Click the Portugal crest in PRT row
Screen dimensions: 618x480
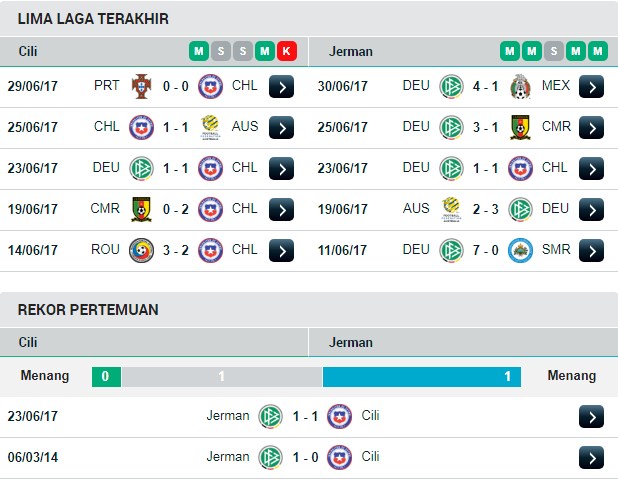(x=141, y=86)
